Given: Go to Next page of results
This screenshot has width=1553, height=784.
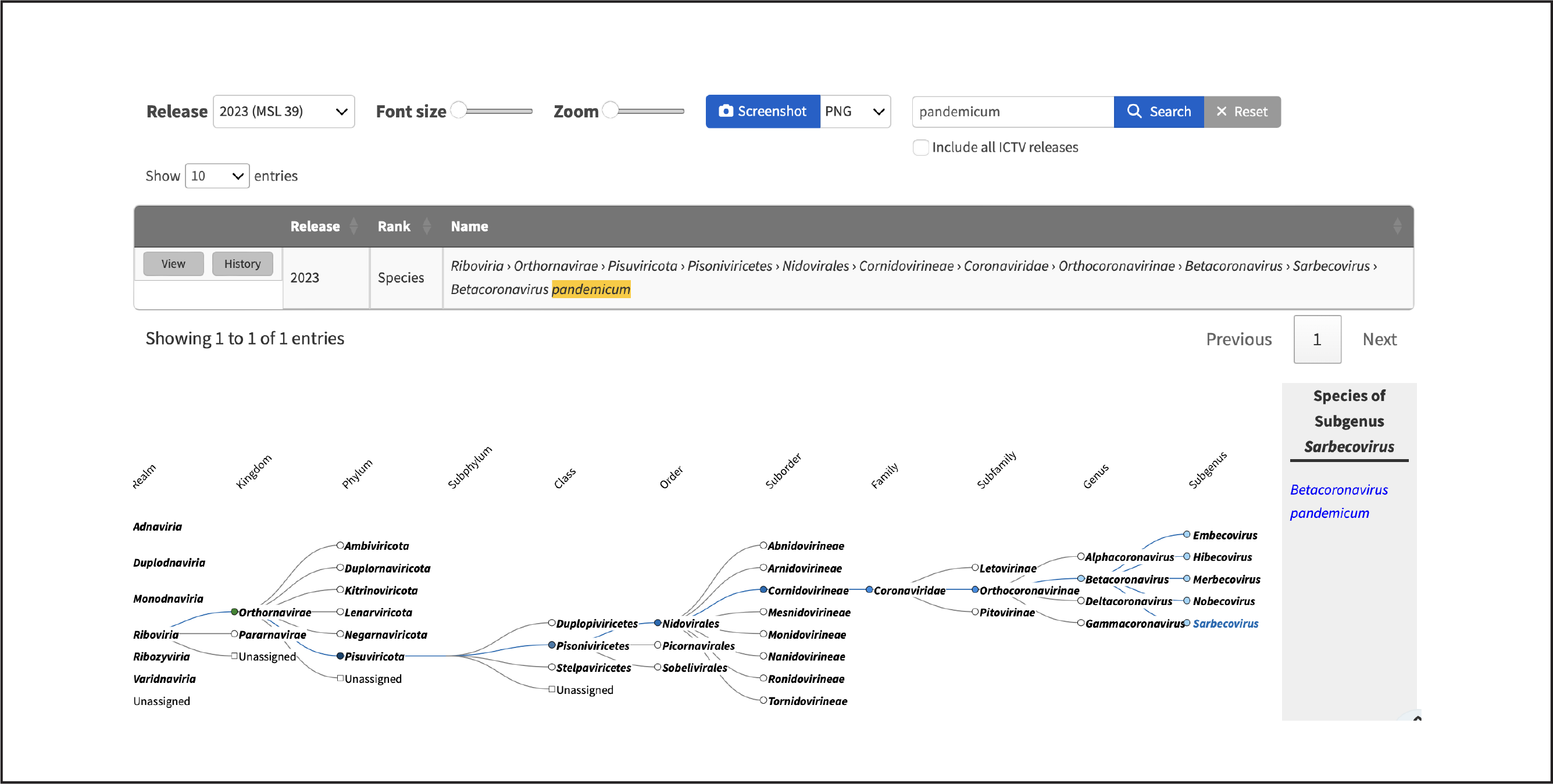Looking at the screenshot, I should coord(1379,339).
